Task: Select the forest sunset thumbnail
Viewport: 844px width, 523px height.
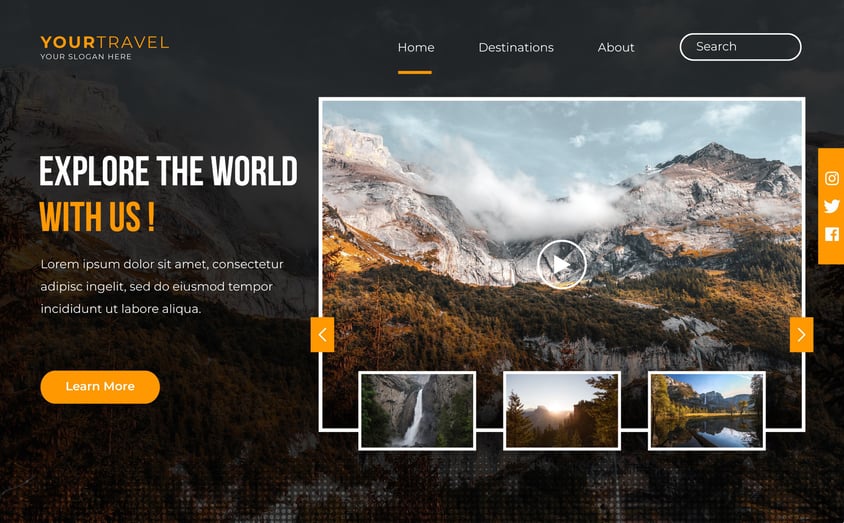Action: pos(561,411)
